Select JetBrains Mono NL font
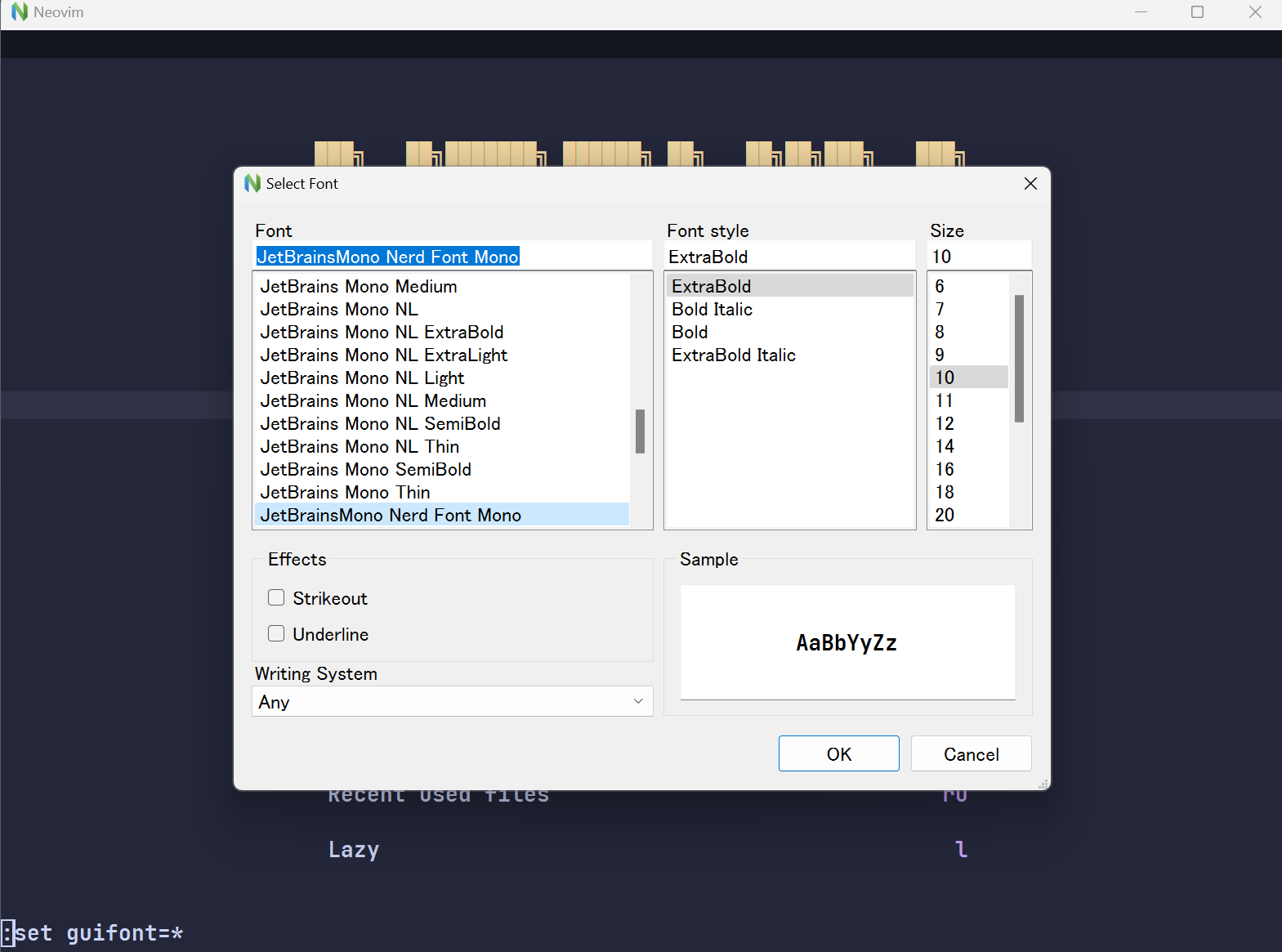The image size is (1282, 952). (x=442, y=310)
